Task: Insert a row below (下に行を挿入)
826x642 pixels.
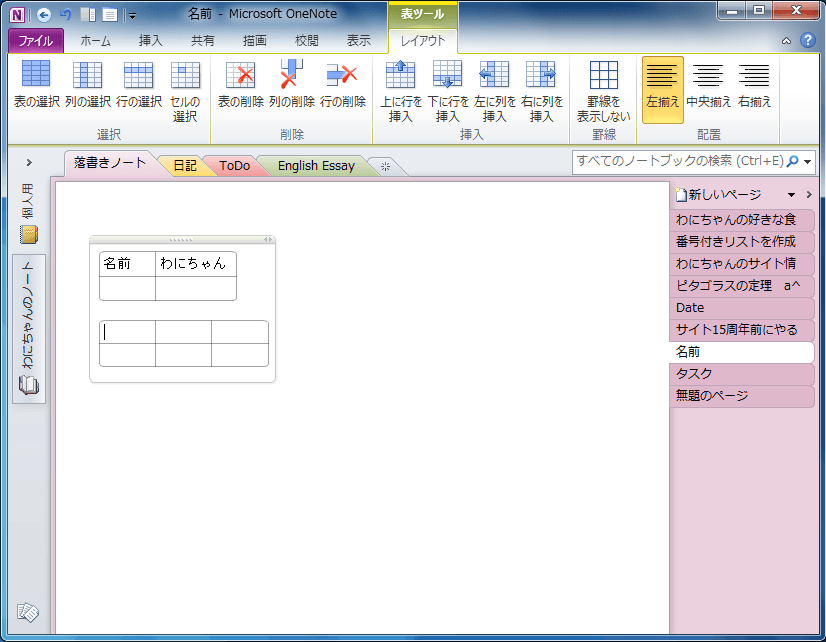Action: click(448, 90)
